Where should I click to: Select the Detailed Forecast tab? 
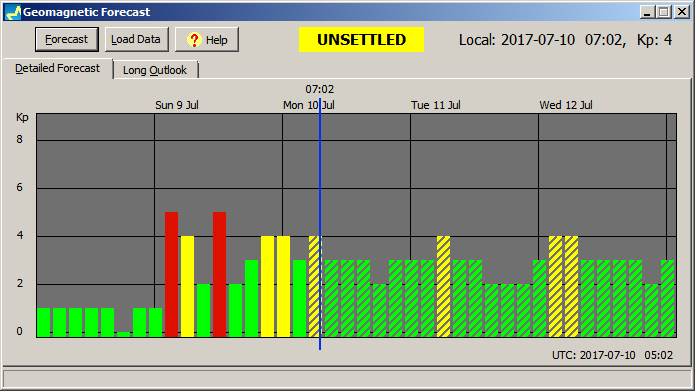(x=58, y=68)
